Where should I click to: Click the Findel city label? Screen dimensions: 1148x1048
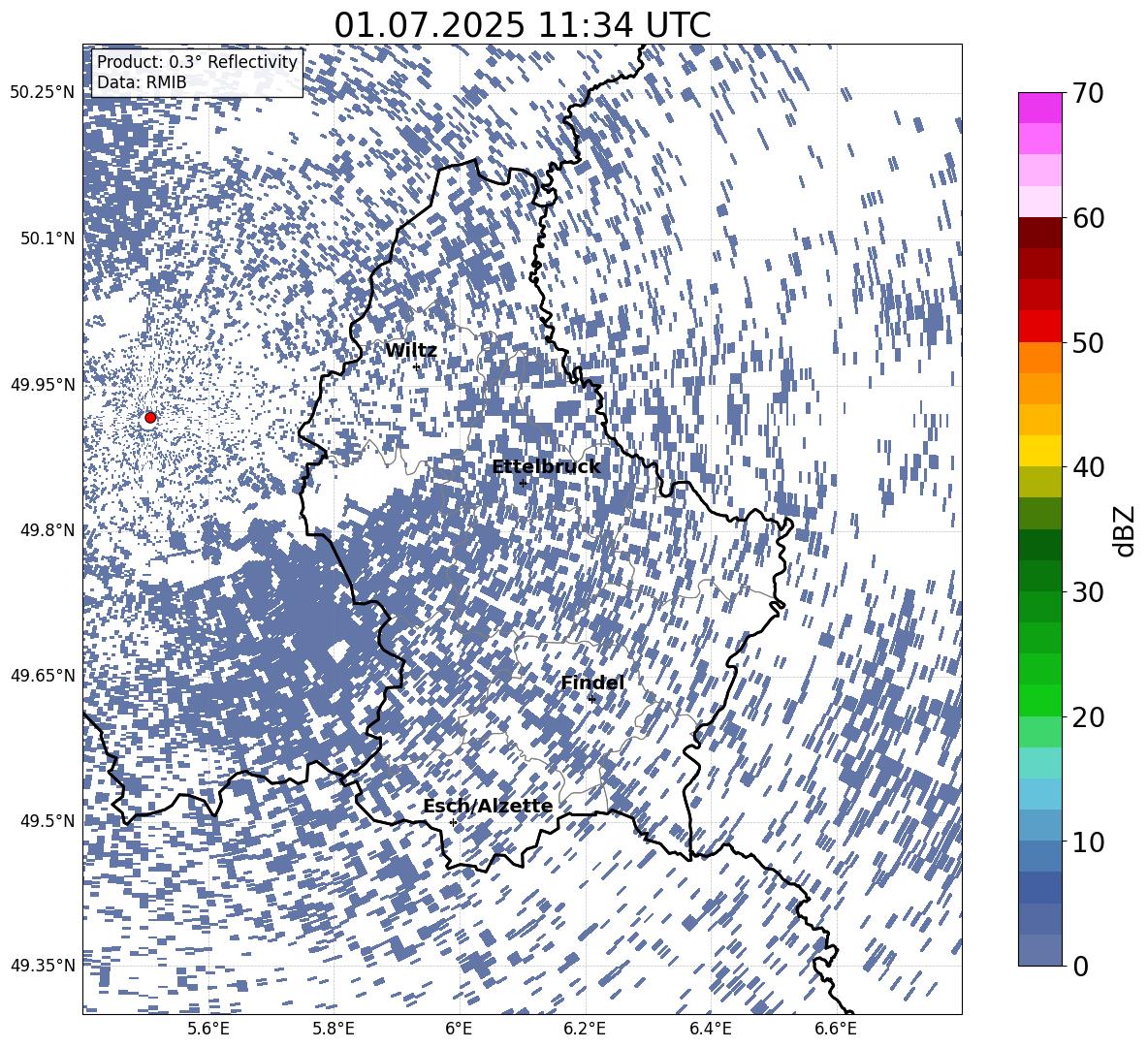[592, 683]
